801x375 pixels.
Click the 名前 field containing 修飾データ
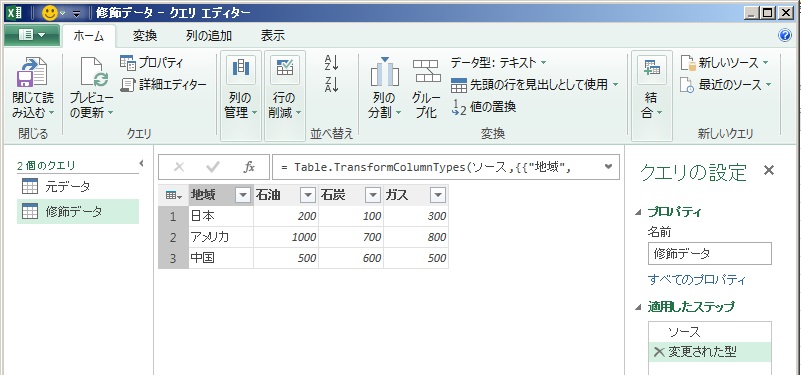(x=710, y=254)
